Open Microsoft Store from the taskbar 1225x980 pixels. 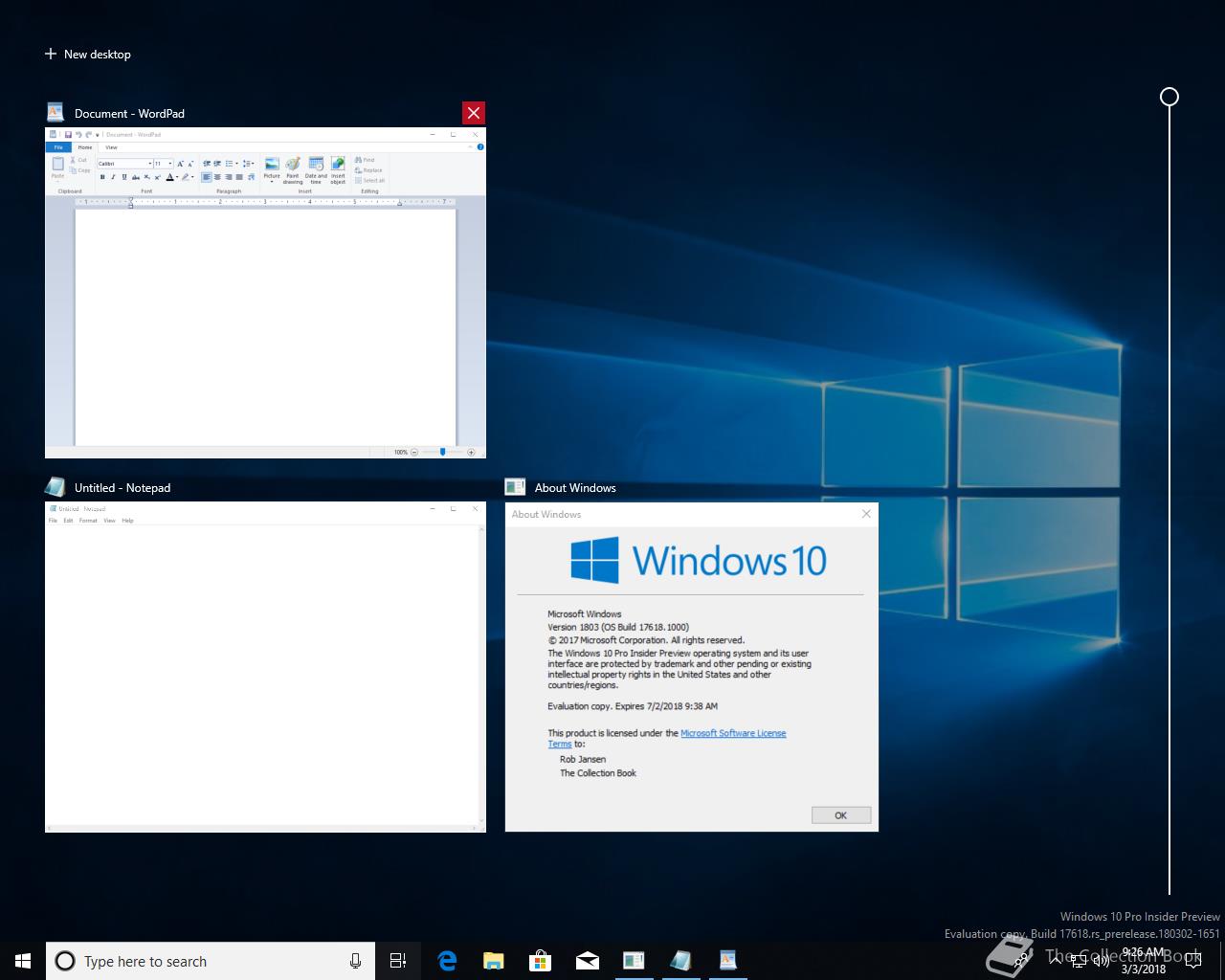click(540, 961)
